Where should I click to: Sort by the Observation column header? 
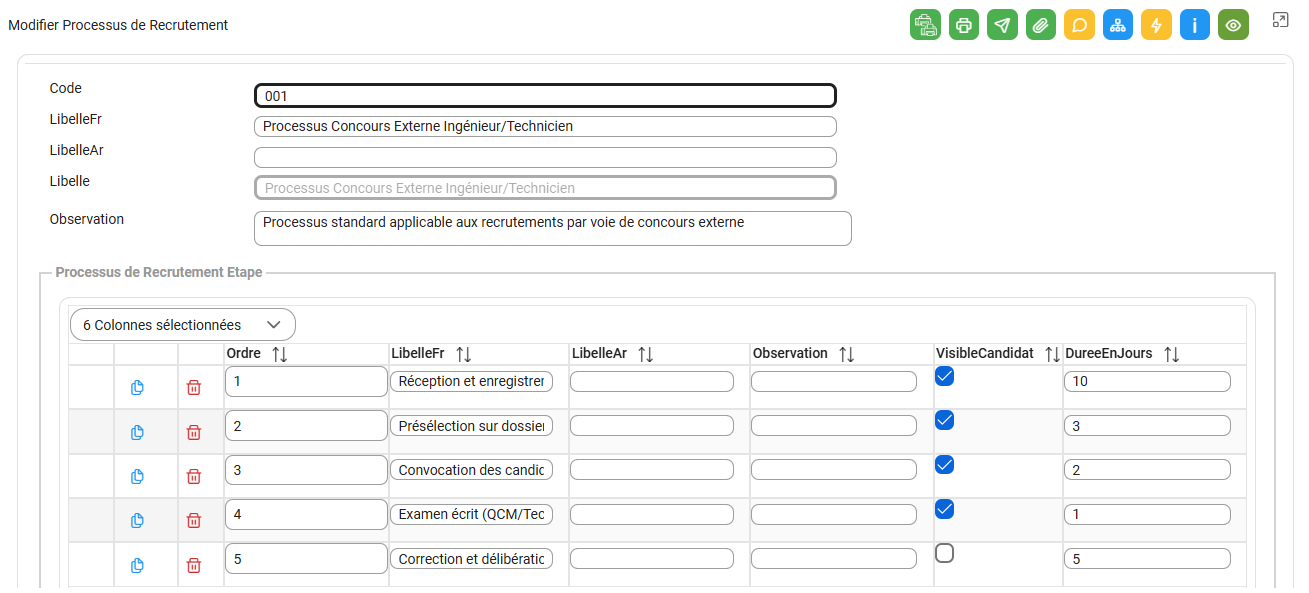[846, 354]
